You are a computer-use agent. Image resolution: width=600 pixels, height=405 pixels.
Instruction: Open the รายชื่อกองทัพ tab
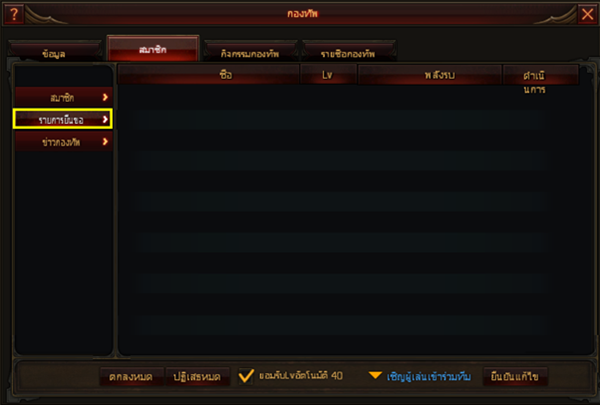click(x=348, y=51)
